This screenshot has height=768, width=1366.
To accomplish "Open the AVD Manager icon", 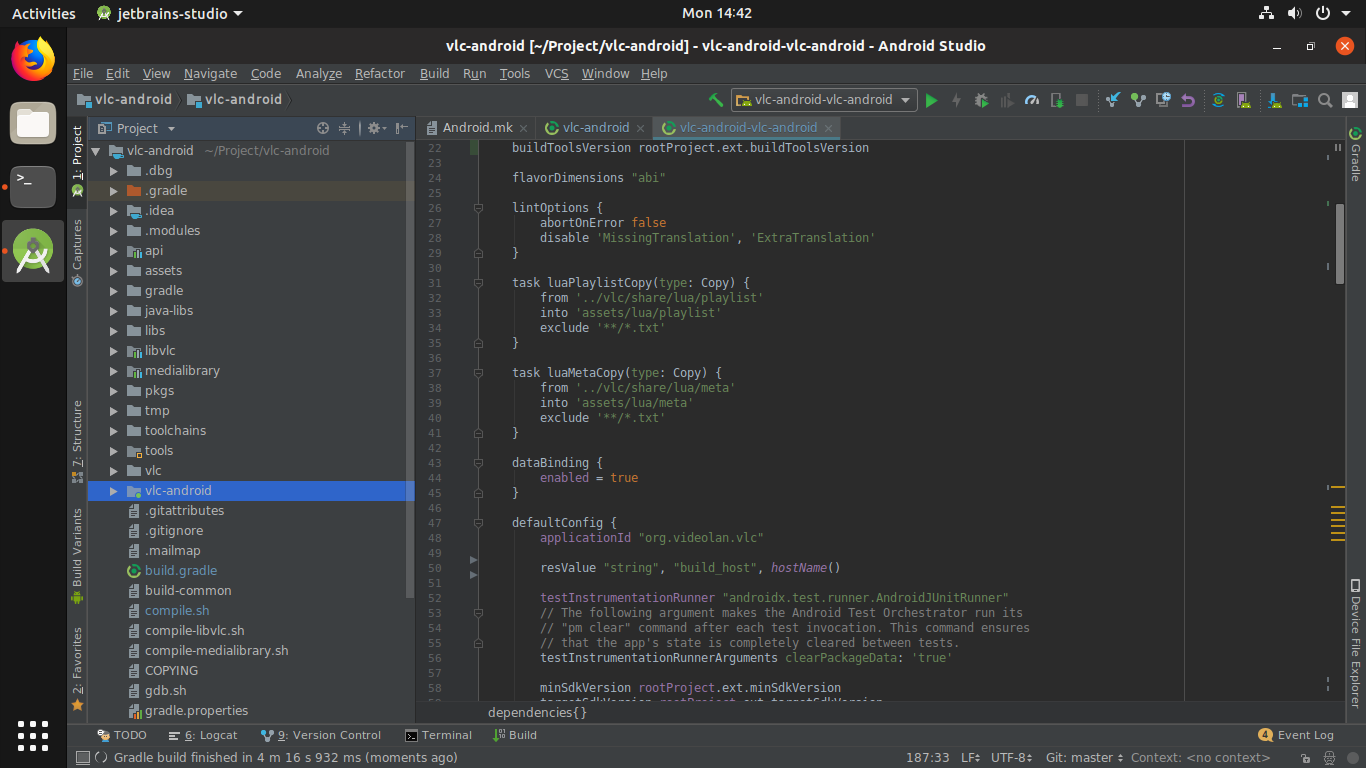I will point(1243,100).
